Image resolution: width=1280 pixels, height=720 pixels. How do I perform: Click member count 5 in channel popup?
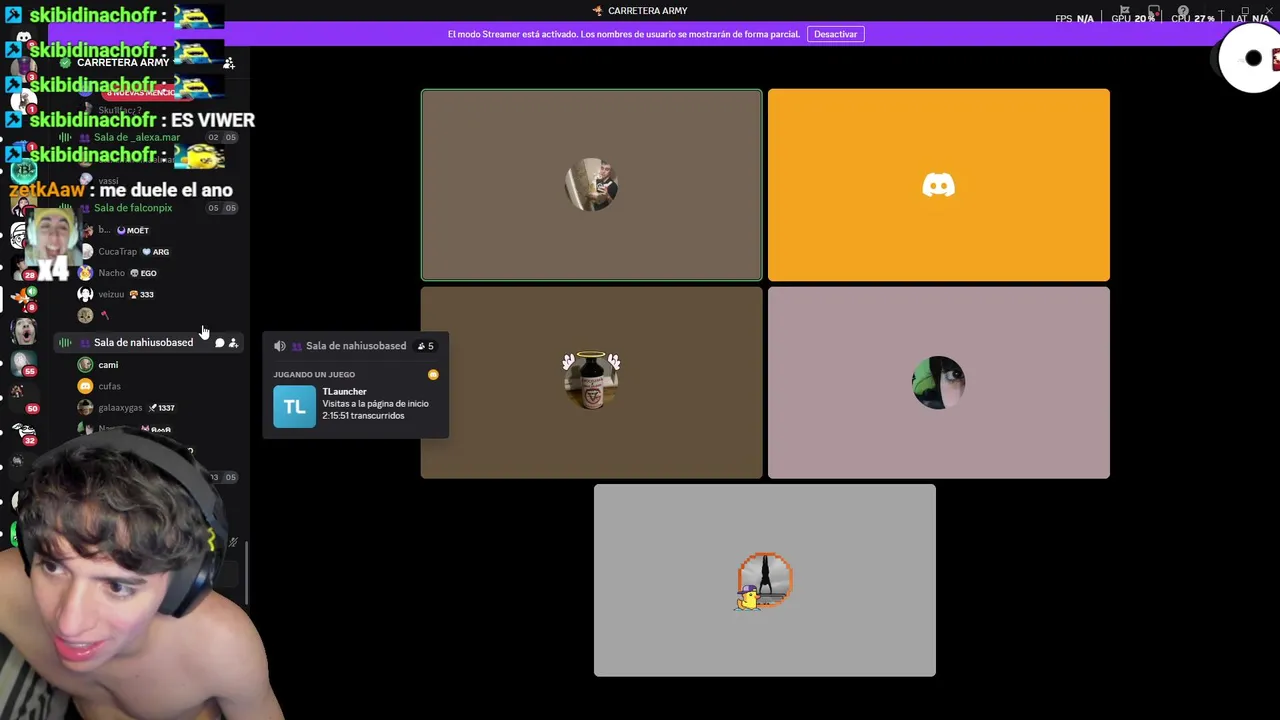425,346
